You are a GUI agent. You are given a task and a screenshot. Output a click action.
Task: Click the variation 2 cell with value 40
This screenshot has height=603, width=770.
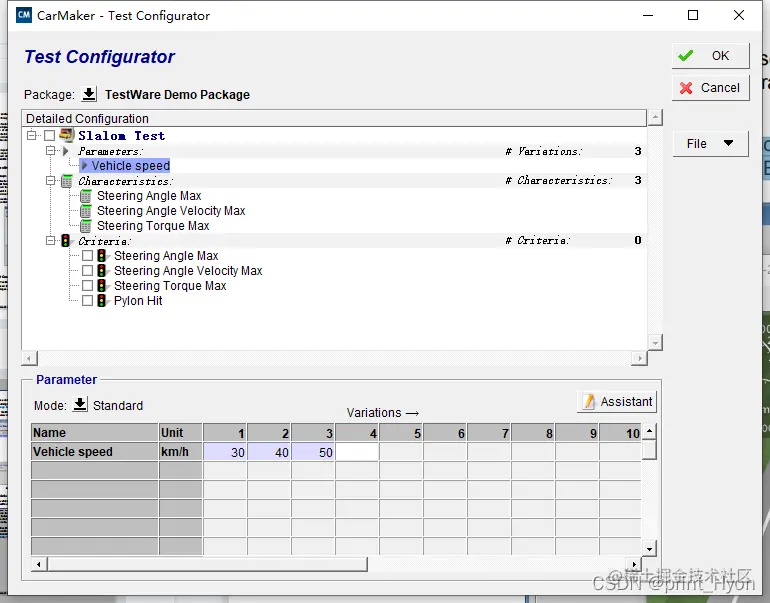point(269,452)
